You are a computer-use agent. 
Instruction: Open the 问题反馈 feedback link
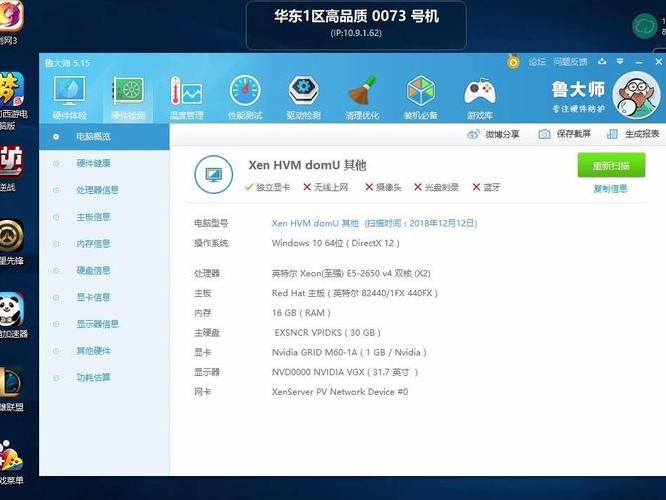pos(570,62)
